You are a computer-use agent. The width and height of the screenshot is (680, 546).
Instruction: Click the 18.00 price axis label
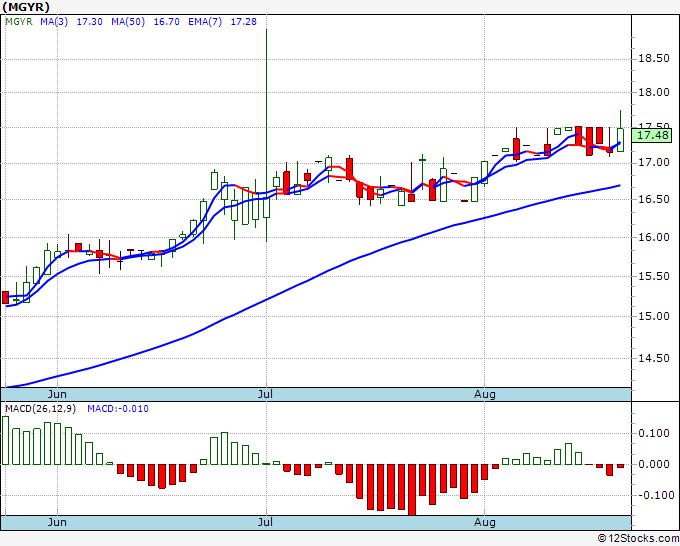[654, 92]
